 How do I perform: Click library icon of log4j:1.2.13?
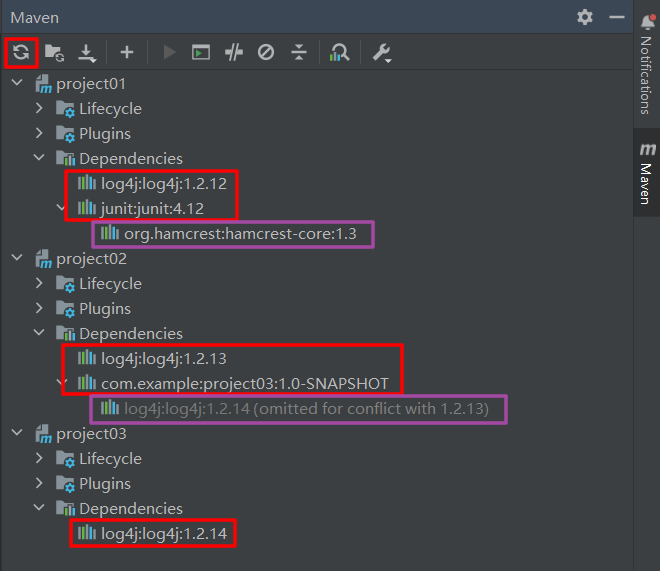coord(87,358)
